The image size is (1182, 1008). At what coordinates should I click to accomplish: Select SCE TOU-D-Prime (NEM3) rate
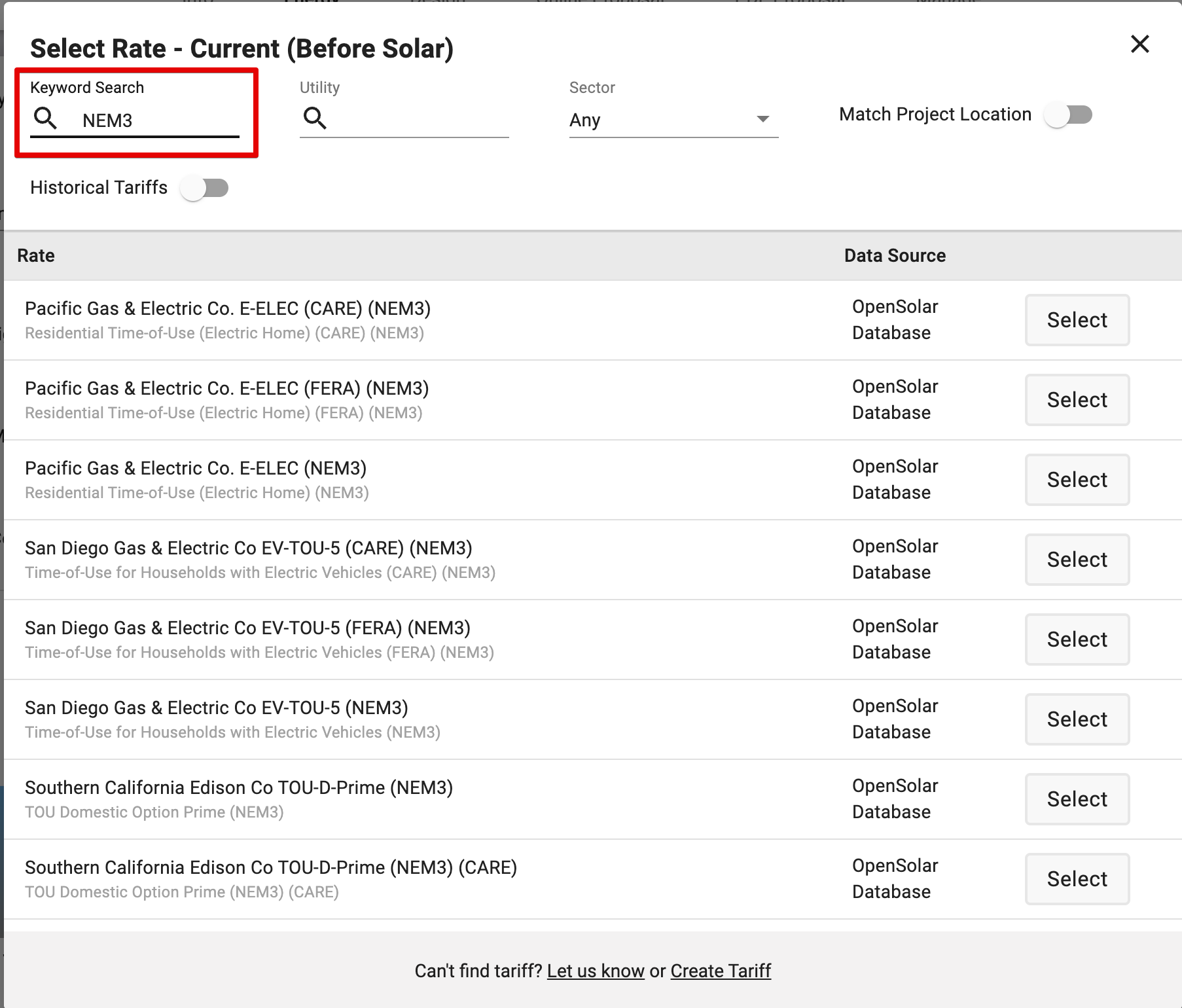(1077, 799)
